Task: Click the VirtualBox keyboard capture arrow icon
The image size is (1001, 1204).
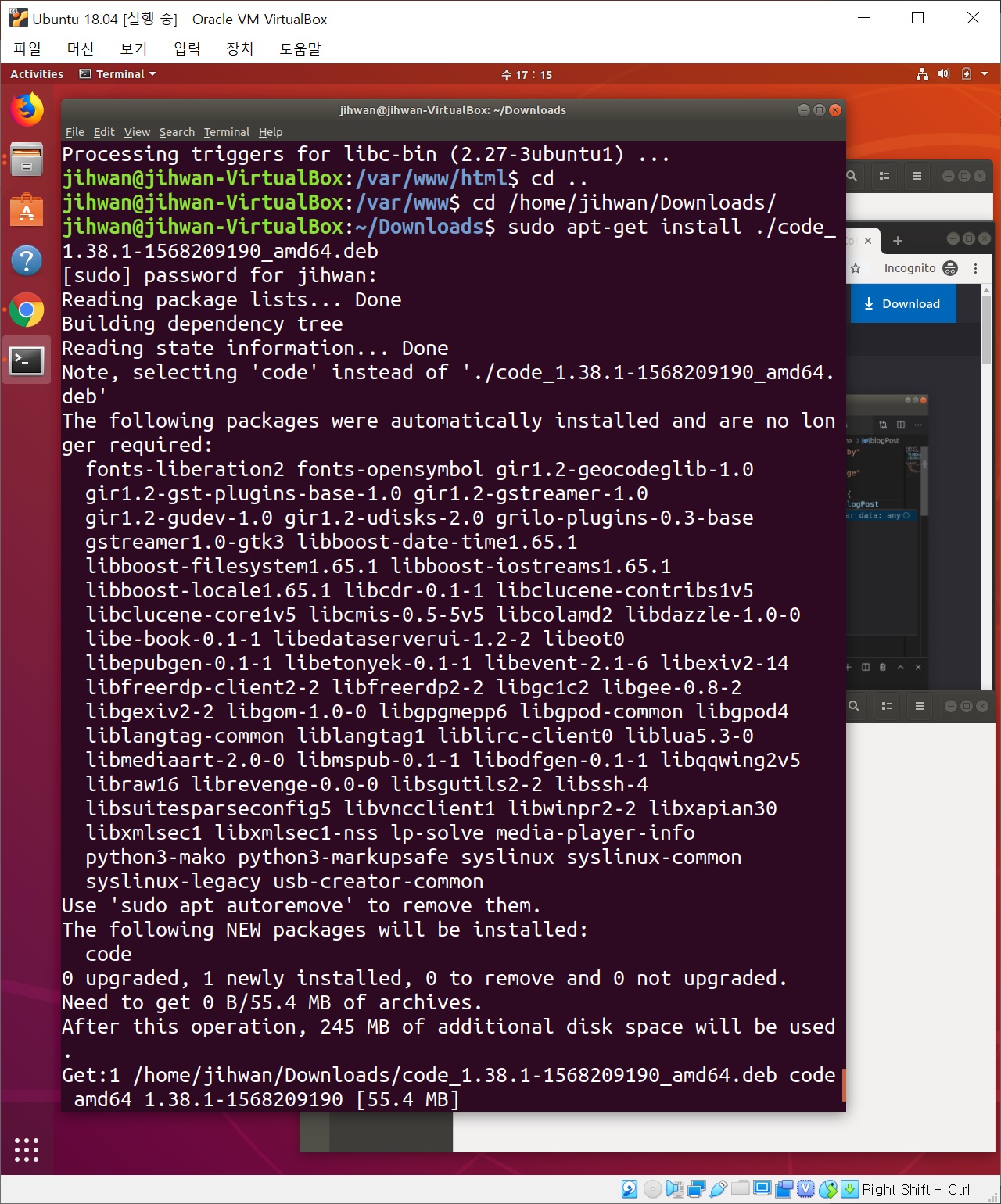Action: pos(849,1189)
